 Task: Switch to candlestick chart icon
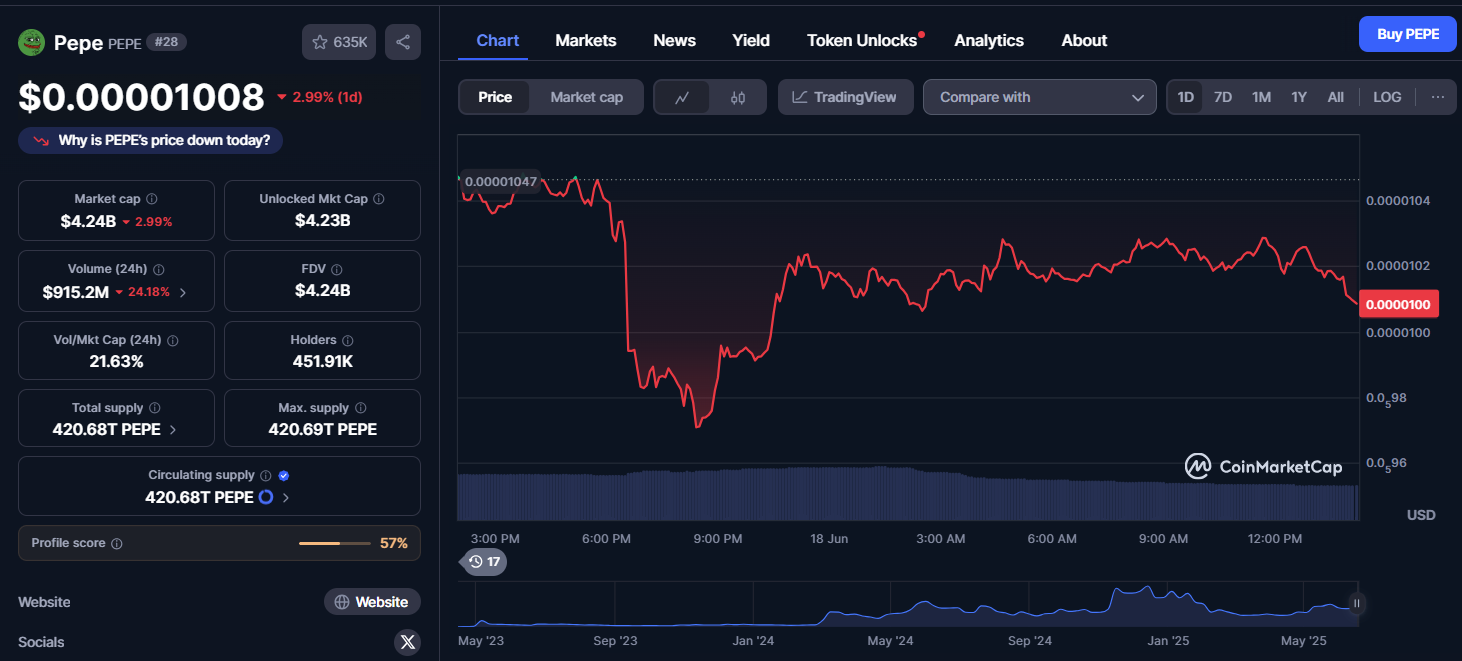point(738,97)
